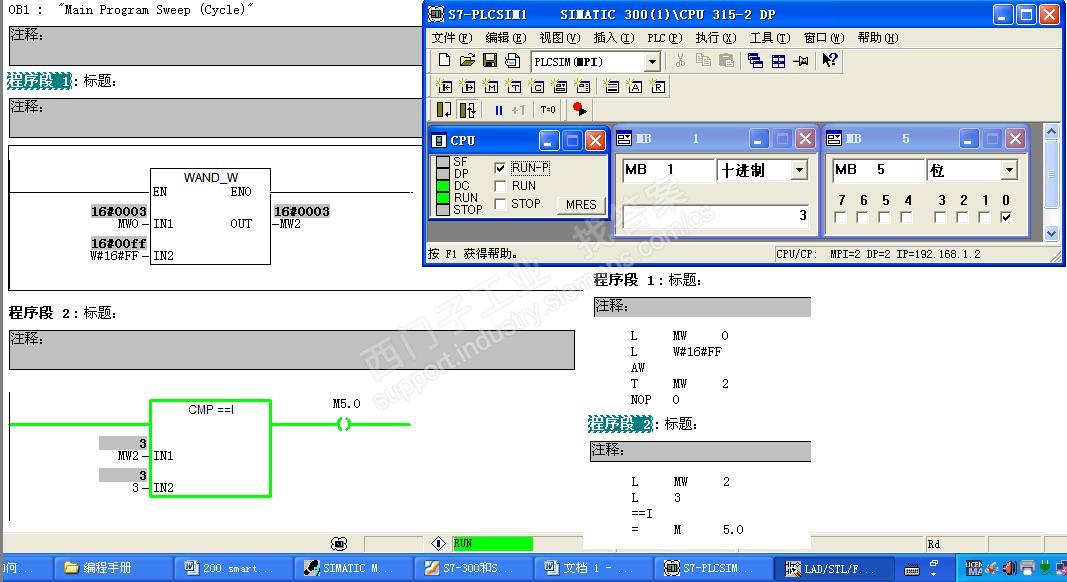Image resolution: width=1067 pixels, height=582 pixels.
Task: Save the PLC with the floppy disk icon
Action: click(x=489, y=61)
